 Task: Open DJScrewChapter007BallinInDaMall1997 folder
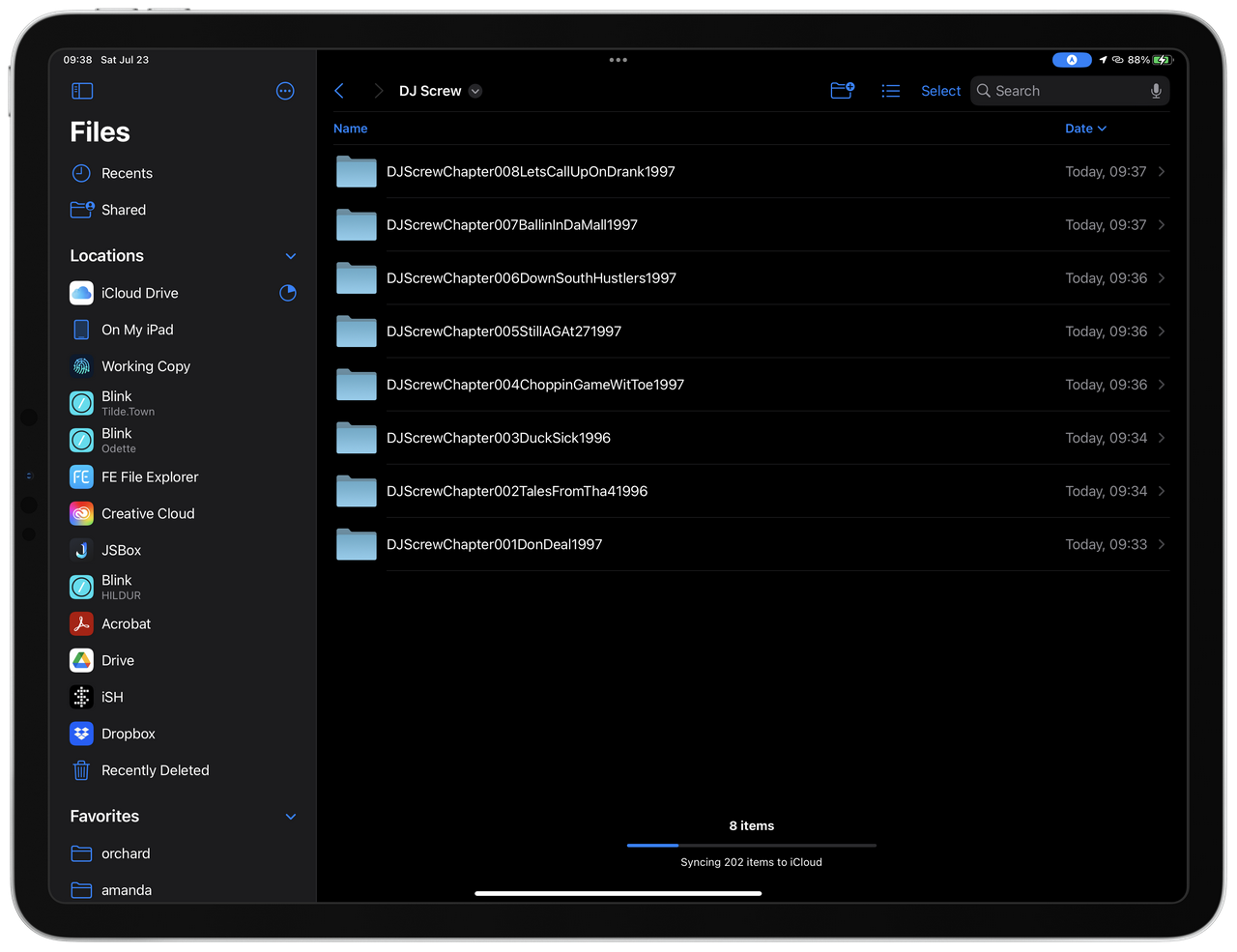coord(751,225)
